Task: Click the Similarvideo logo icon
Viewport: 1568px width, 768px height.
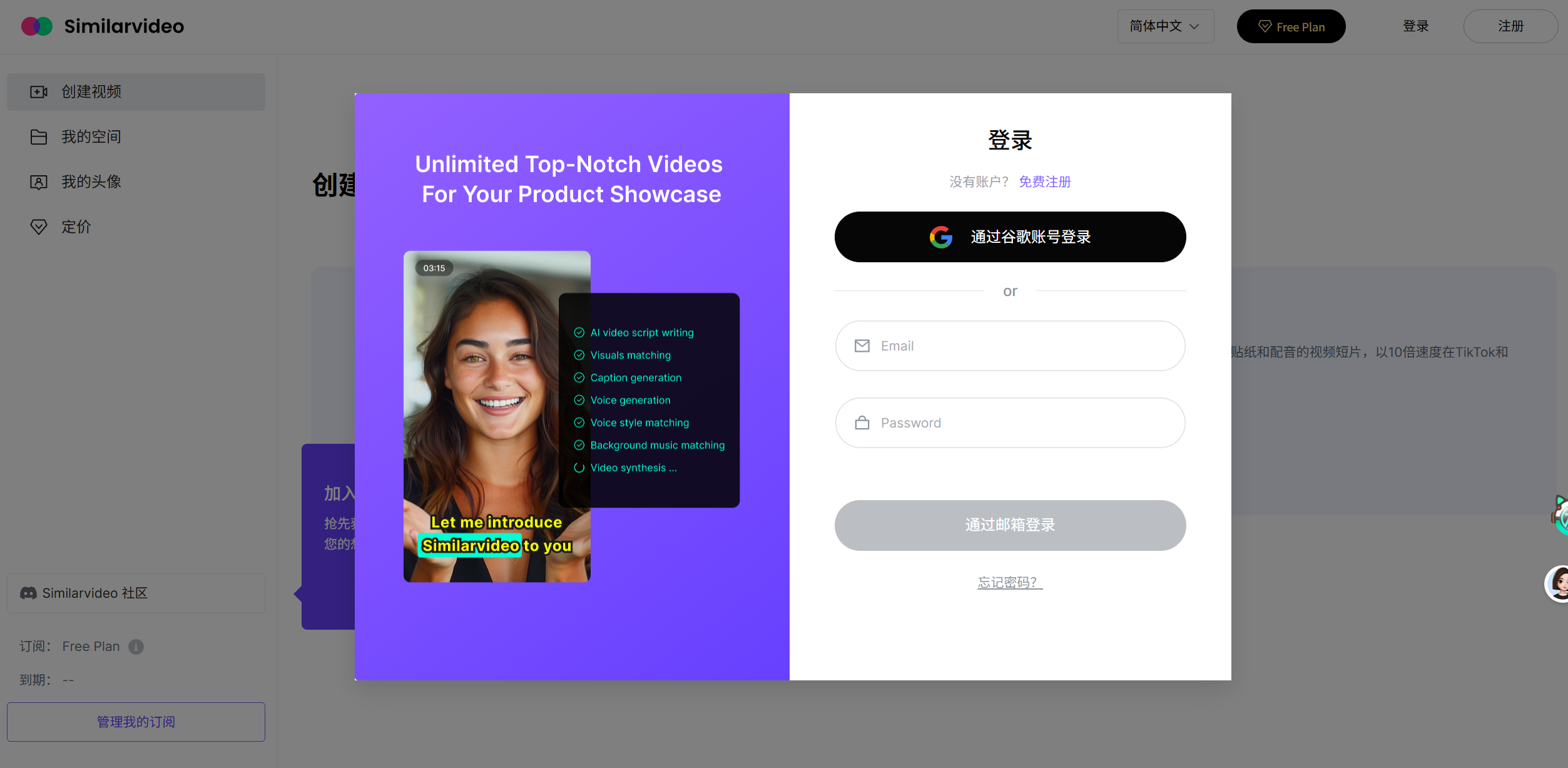Action: [x=37, y=26]
